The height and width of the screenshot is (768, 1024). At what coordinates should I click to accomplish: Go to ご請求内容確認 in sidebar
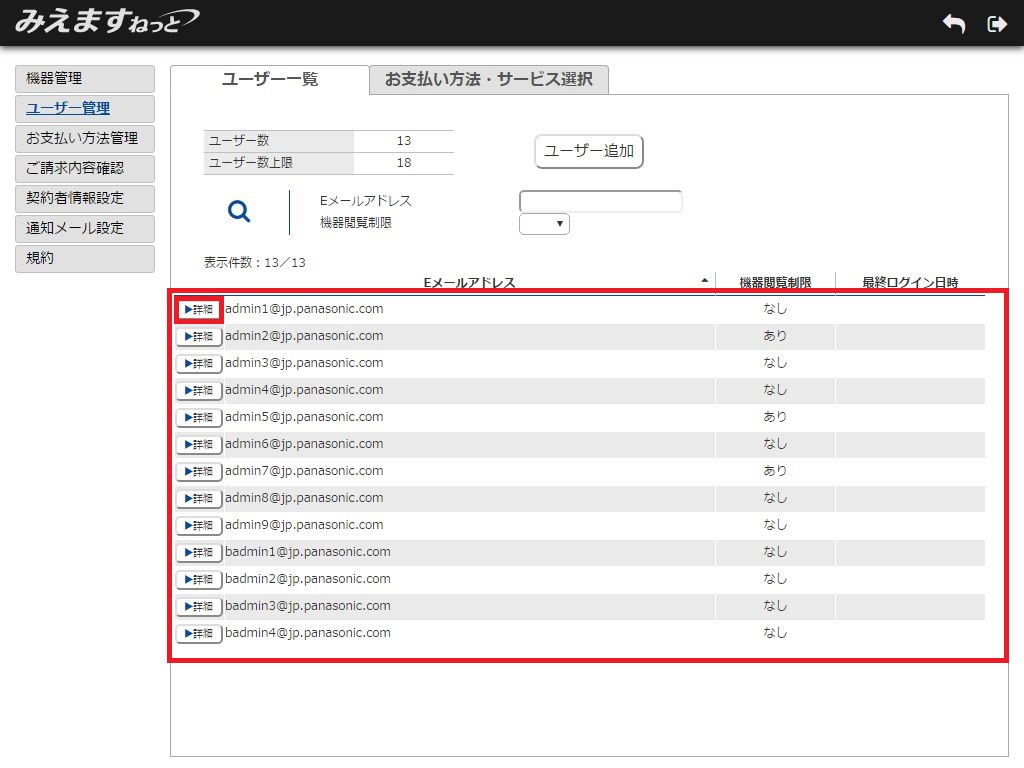tap(85, 169)
